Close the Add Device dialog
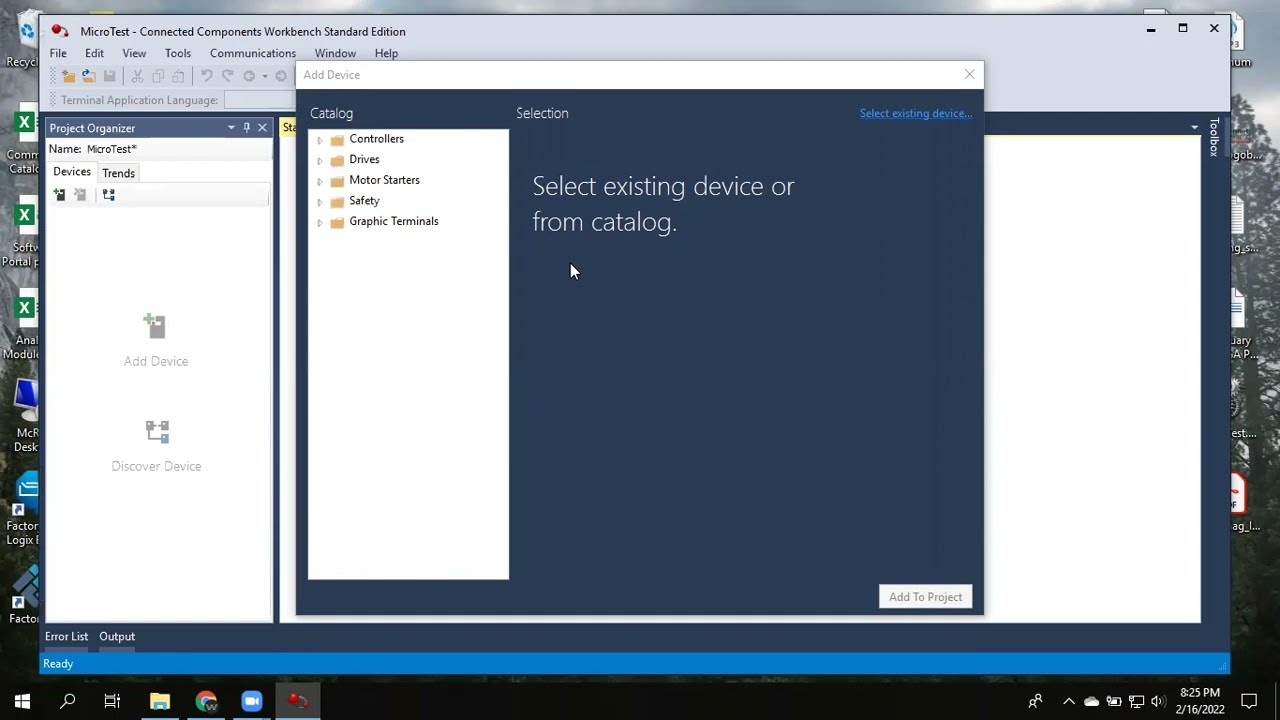 (x=969, y=74)
